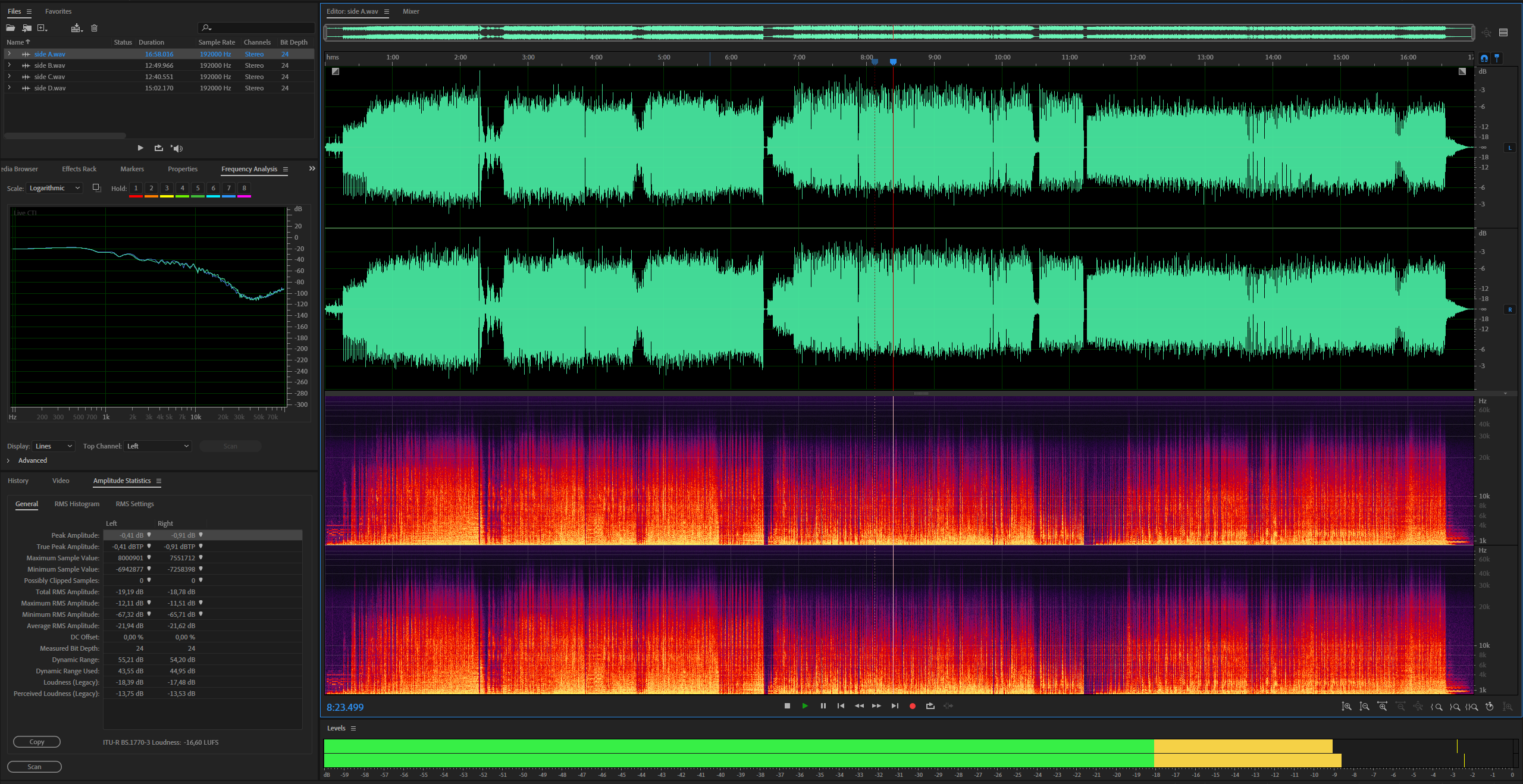Click the Scan button in Amplitude Statistics

coord(35,767)
